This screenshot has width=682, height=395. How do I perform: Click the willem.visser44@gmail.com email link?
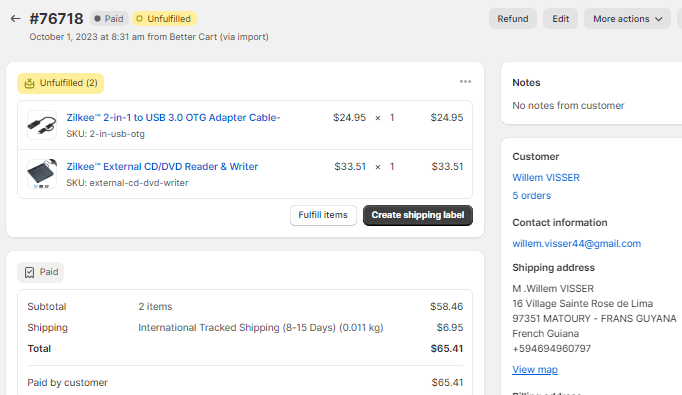[577, 244]
